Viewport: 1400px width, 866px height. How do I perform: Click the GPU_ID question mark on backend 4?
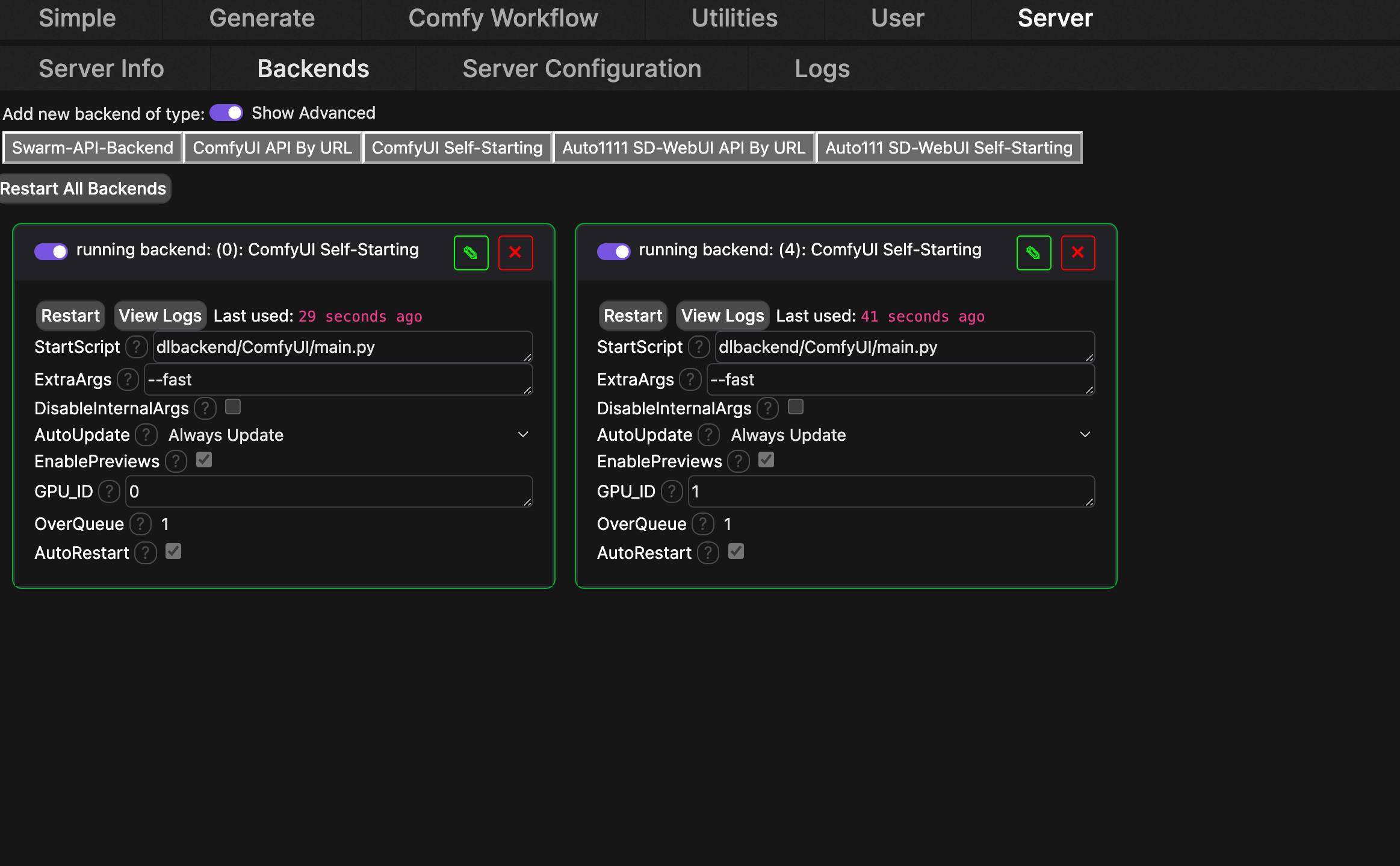pyautogui.click(x=672, y=491)
